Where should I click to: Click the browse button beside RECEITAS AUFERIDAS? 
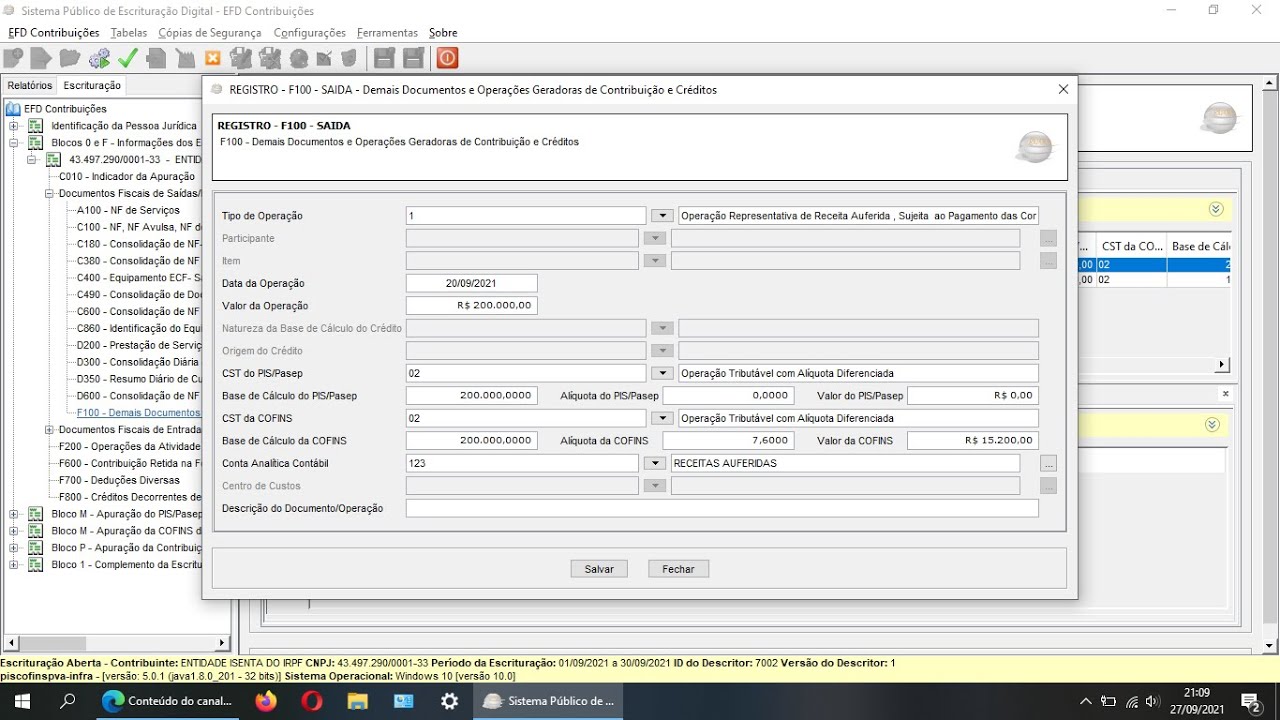(x=1048, y=464)
